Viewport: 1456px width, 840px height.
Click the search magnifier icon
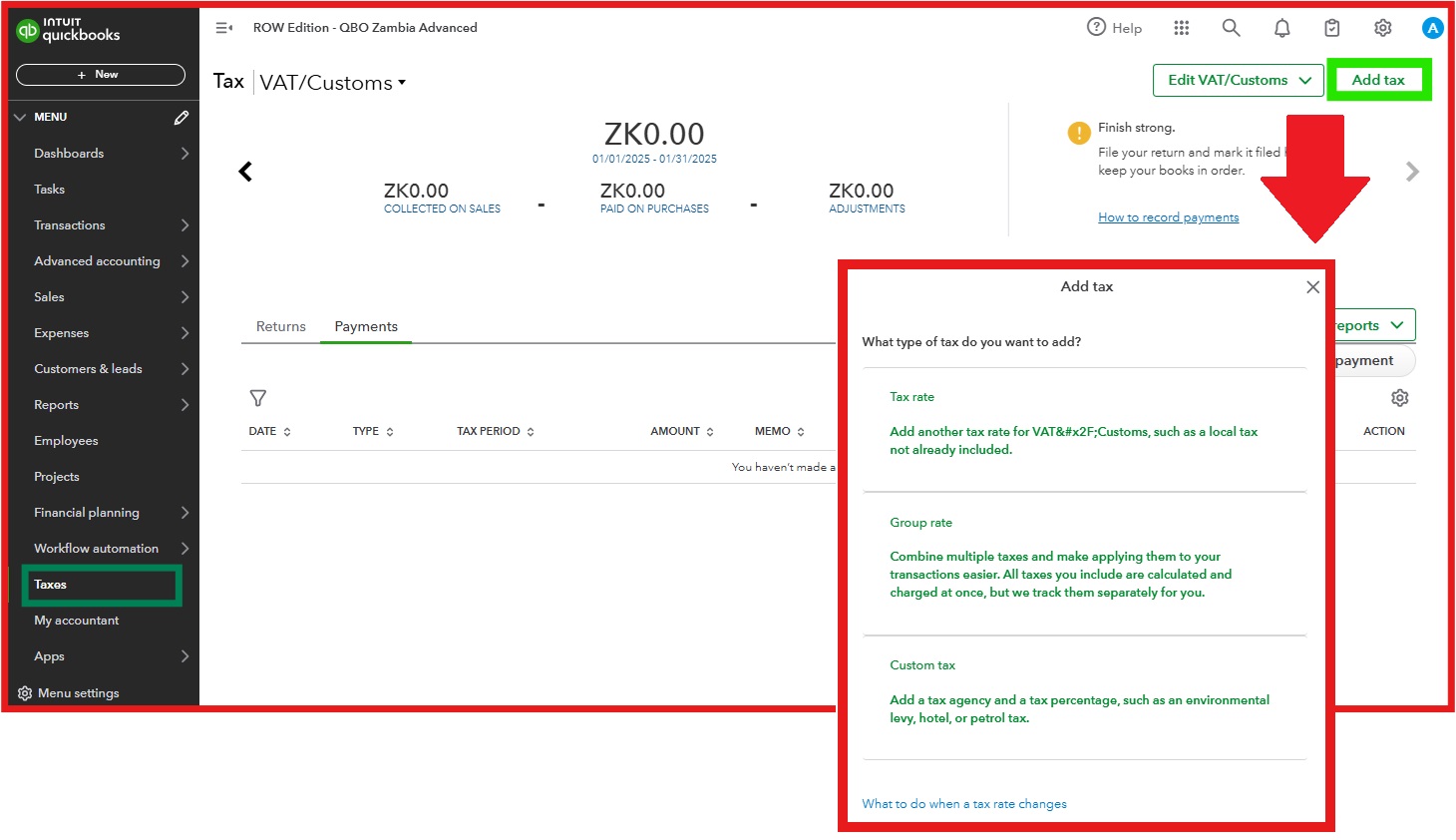(x=1232, y=28)
